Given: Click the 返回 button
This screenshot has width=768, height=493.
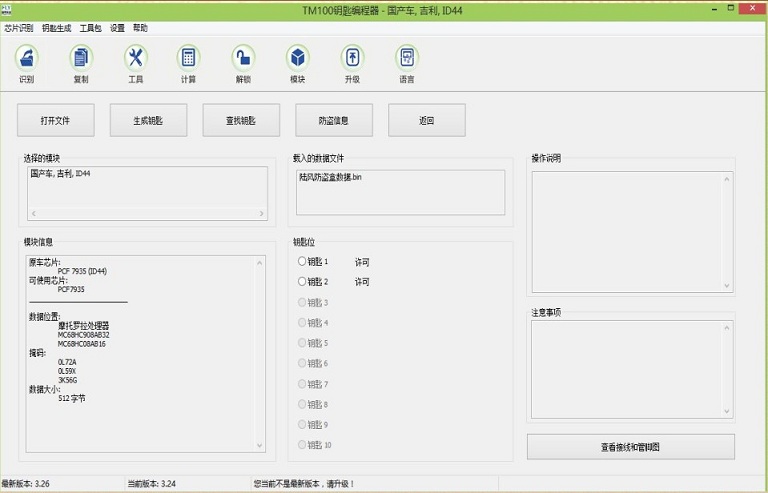Looking at the screenshot, I should coord(427,120).
